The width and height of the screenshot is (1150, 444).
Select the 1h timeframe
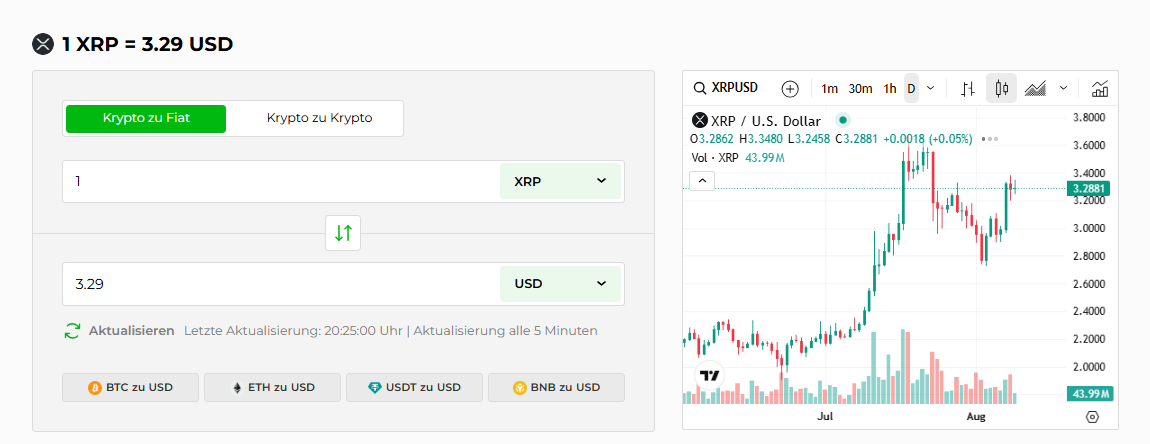[x=890, y=89]
